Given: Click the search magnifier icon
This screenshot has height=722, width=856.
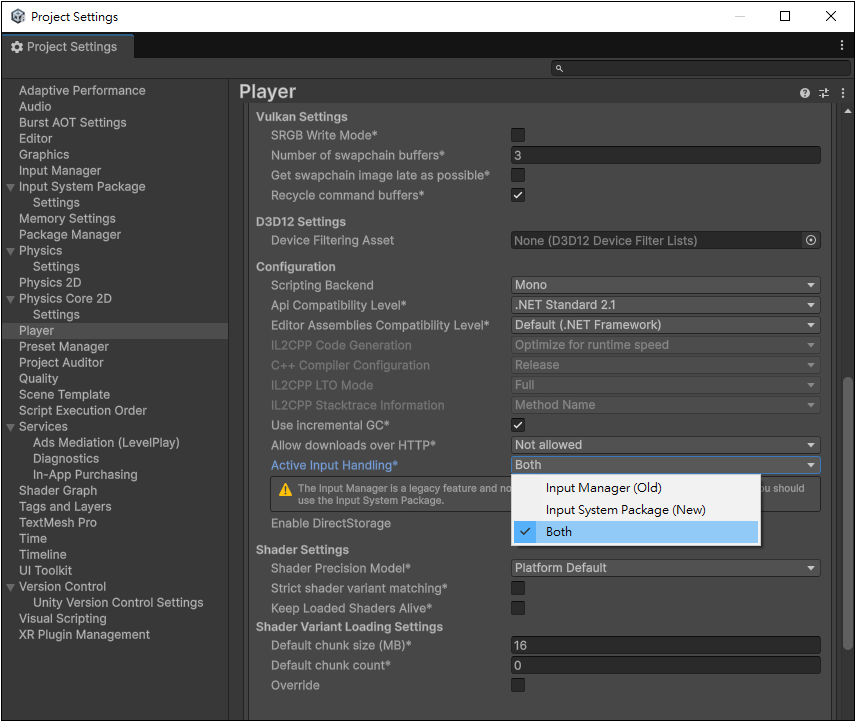Looking at the screenshot, I should [559, 68].
